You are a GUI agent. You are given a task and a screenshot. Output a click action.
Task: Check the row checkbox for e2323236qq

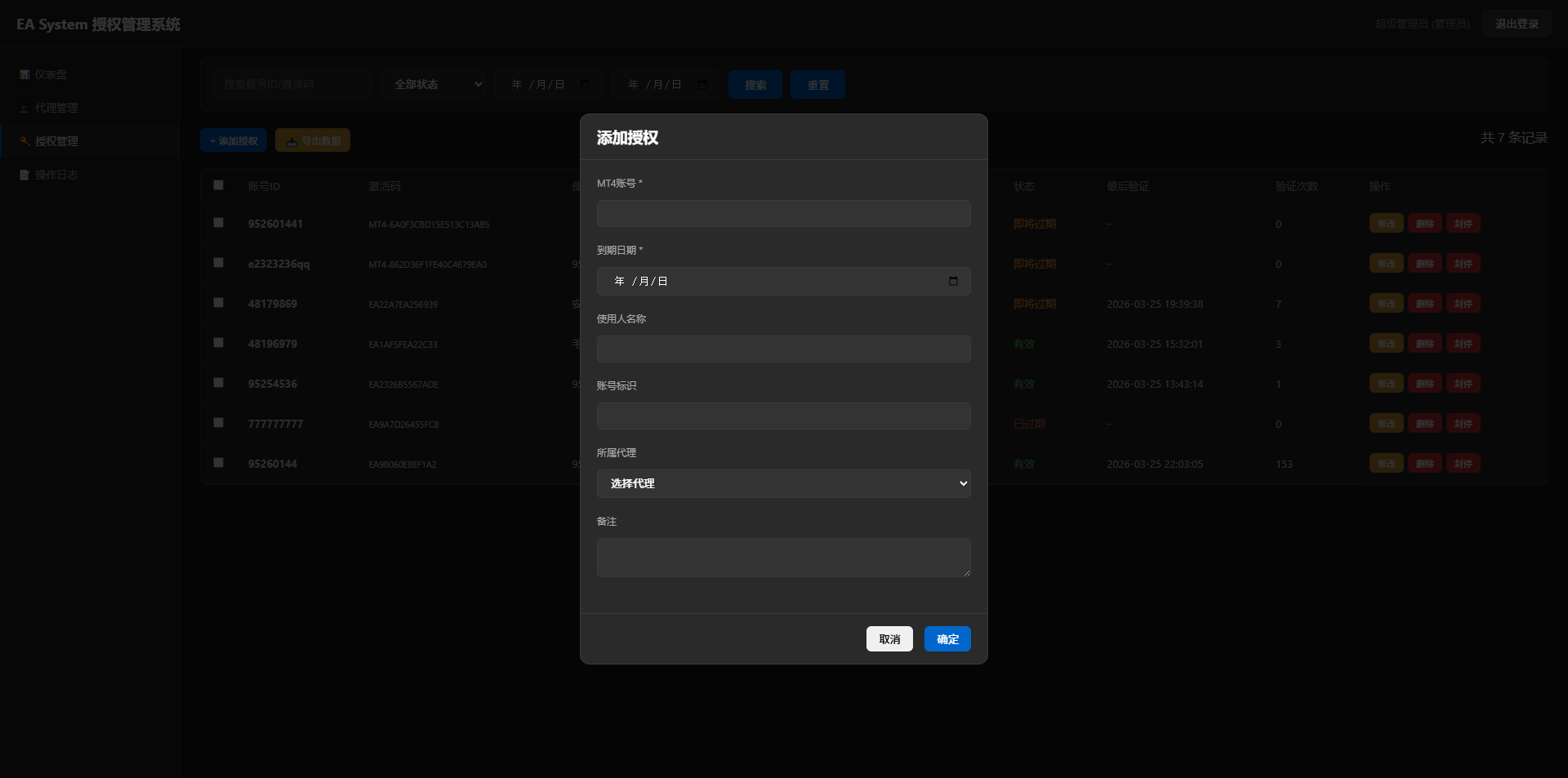218,263
